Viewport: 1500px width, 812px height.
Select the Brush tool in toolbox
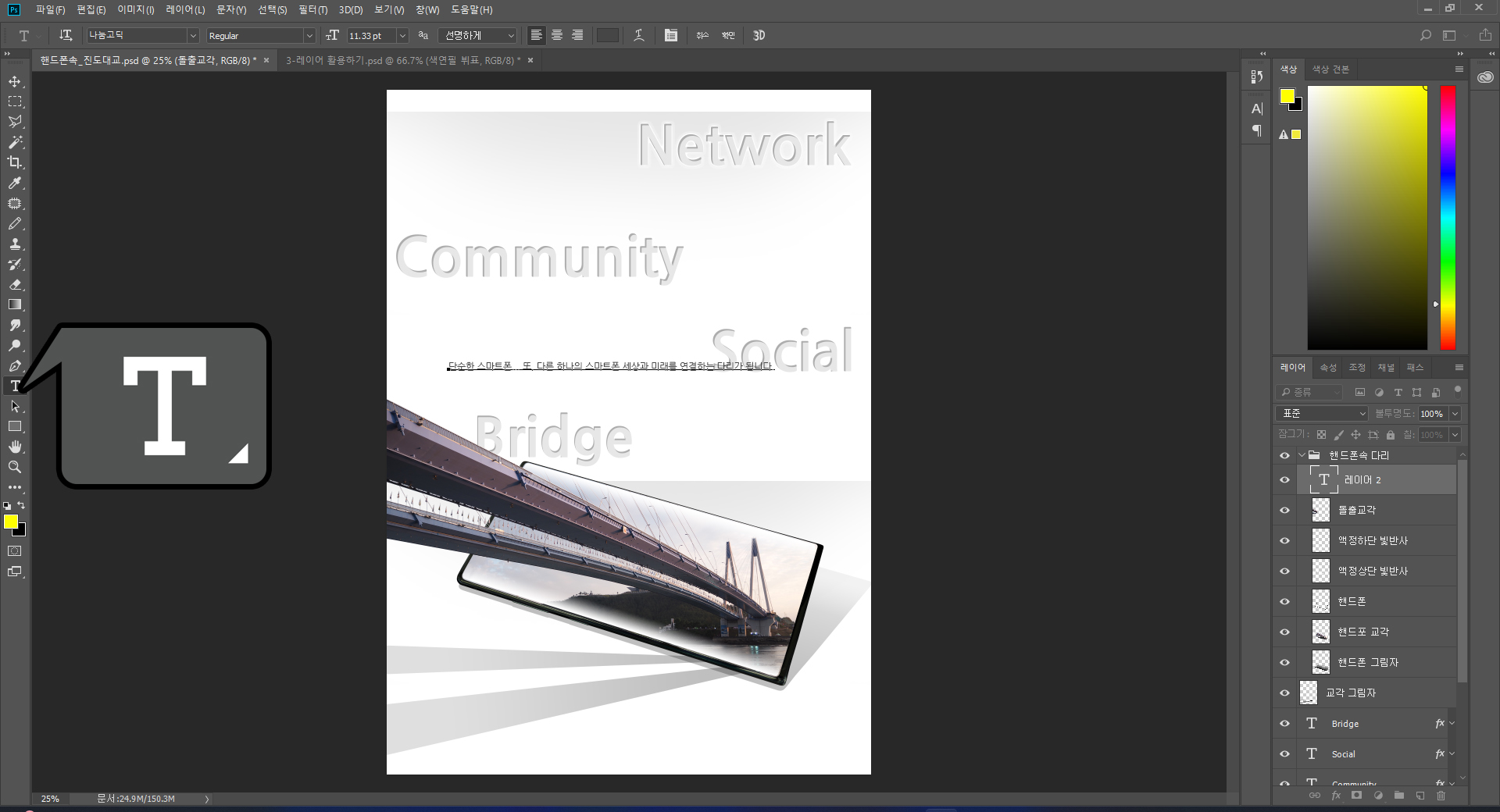click(15, 223)
